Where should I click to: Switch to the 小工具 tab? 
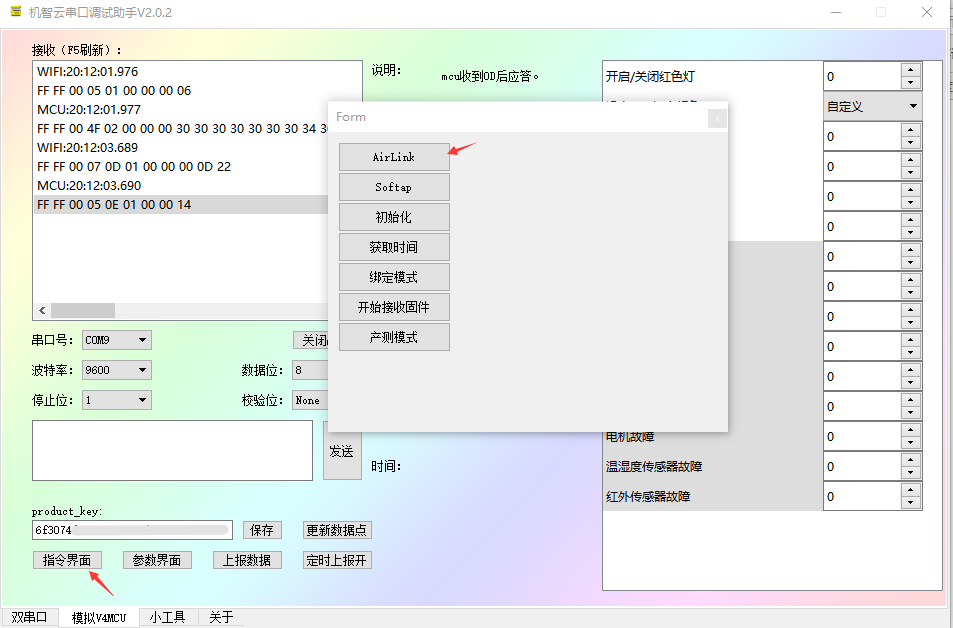point(167,617)
